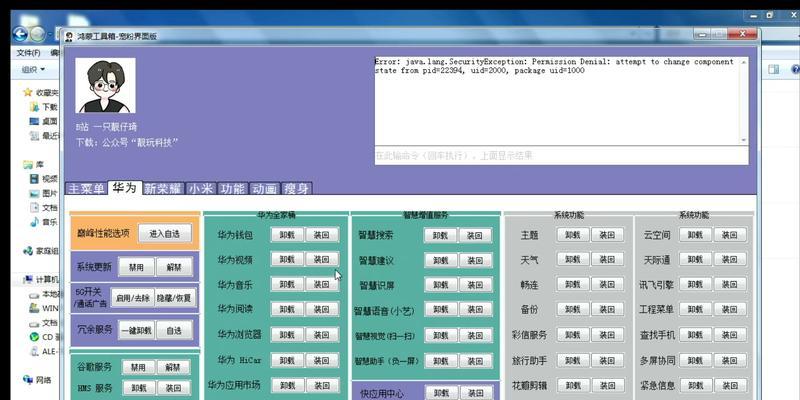Select 视频 library icon in Explorer
Image resolution: width=800 pixels, height=400 pixels.
click(35, 179)
